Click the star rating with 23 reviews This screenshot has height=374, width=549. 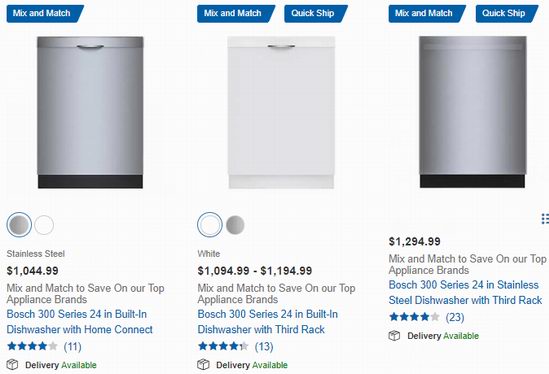(414, 317)
